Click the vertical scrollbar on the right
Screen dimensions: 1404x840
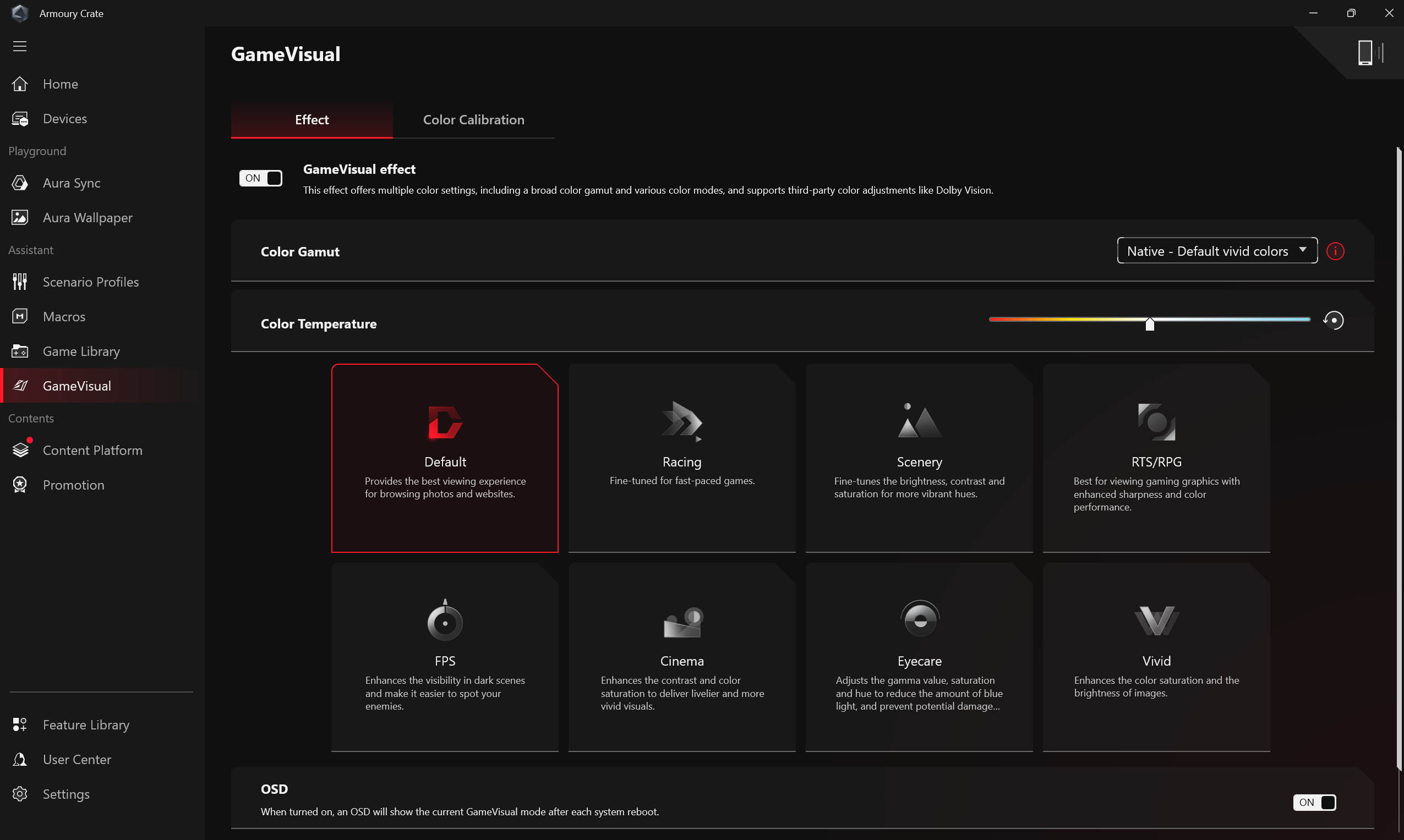click(x=1398, y=458)
